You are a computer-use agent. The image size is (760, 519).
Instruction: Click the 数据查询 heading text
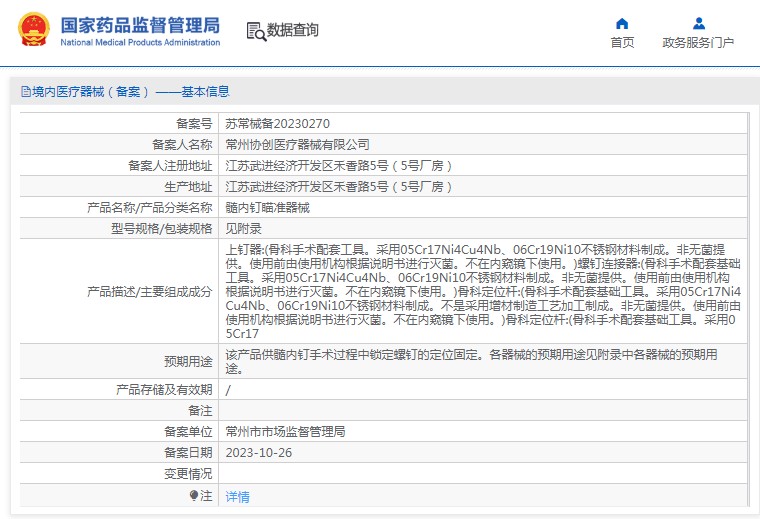click(x=293, y=30)
